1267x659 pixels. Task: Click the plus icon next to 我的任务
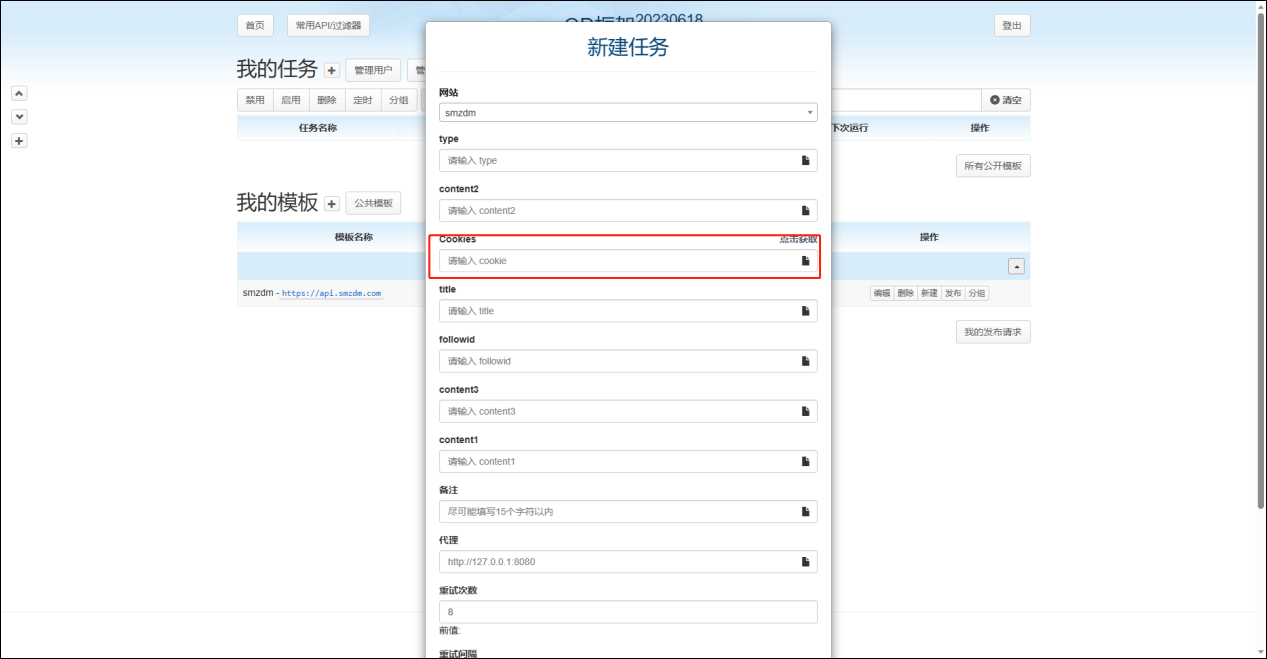332,71
